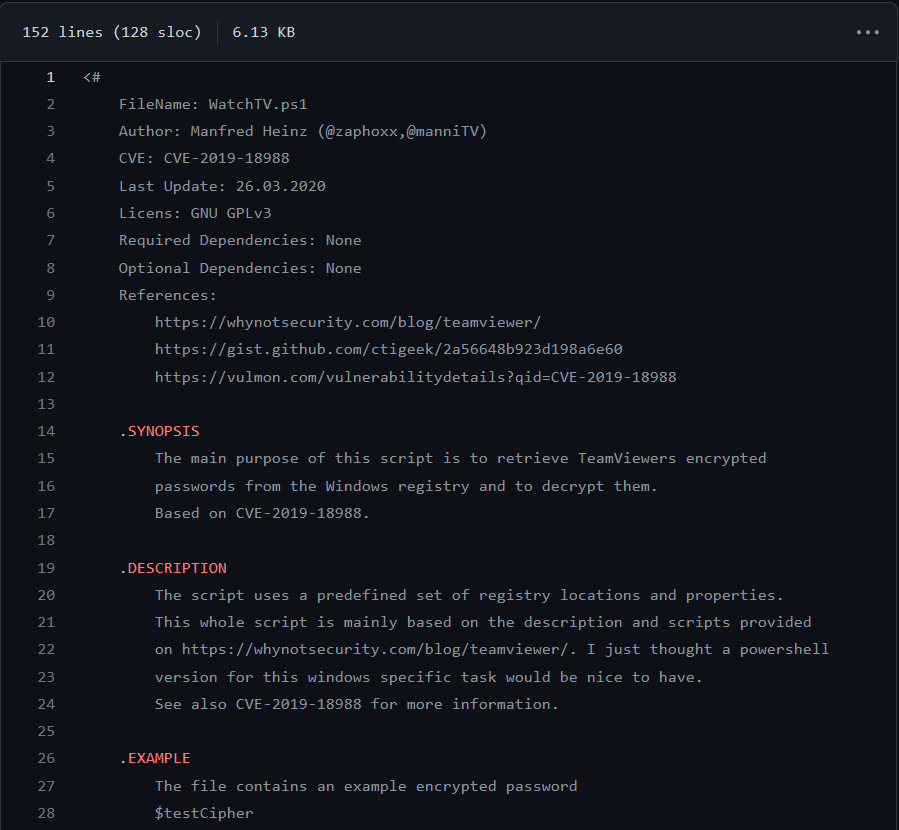Select line number 26 in the gutter
Image resolution: width=899 pixels, height=830 pixels.
[46, 758]
